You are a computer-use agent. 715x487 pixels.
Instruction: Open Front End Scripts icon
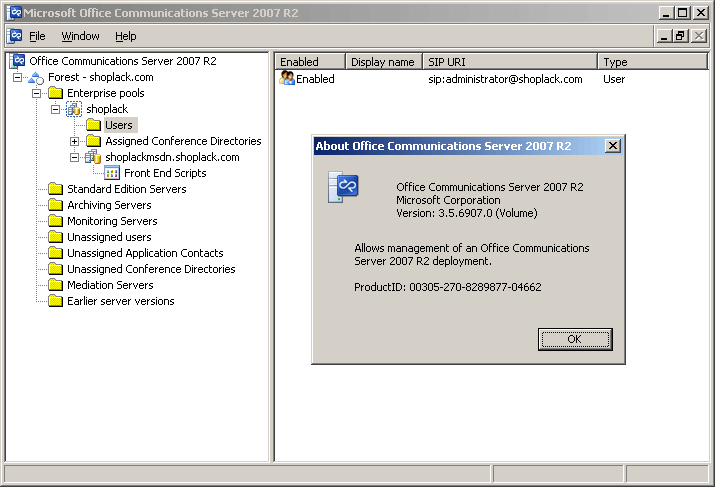[112, 173]
